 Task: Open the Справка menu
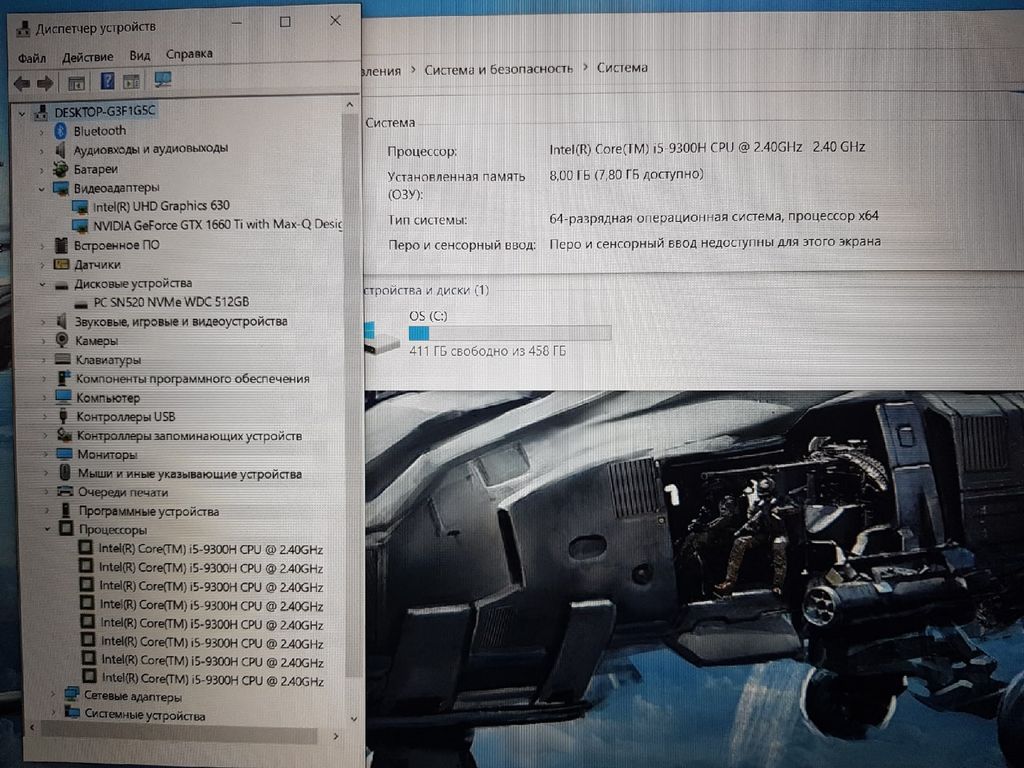point(189,54)
